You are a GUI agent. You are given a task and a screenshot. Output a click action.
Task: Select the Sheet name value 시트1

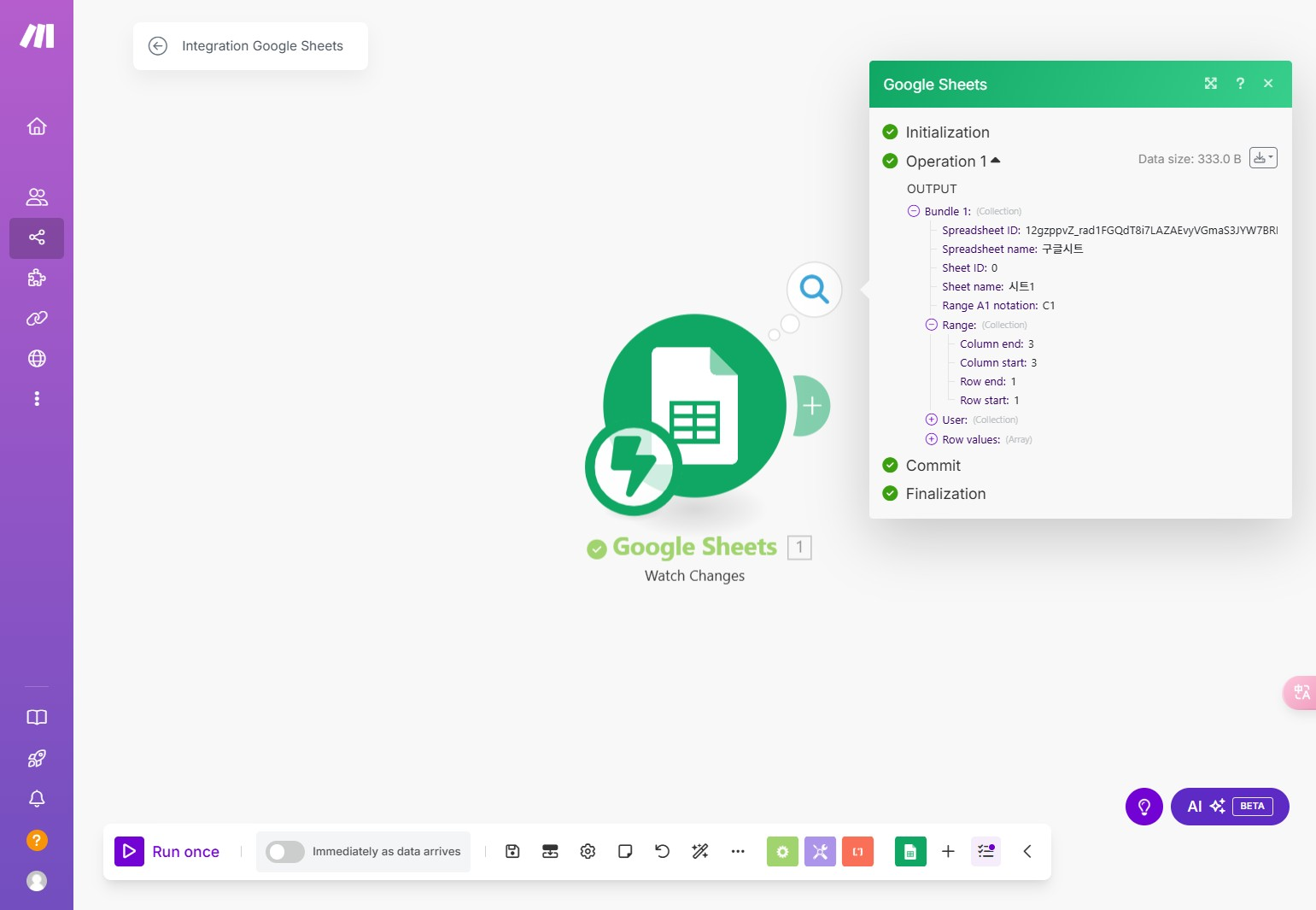click(1021, 287)
